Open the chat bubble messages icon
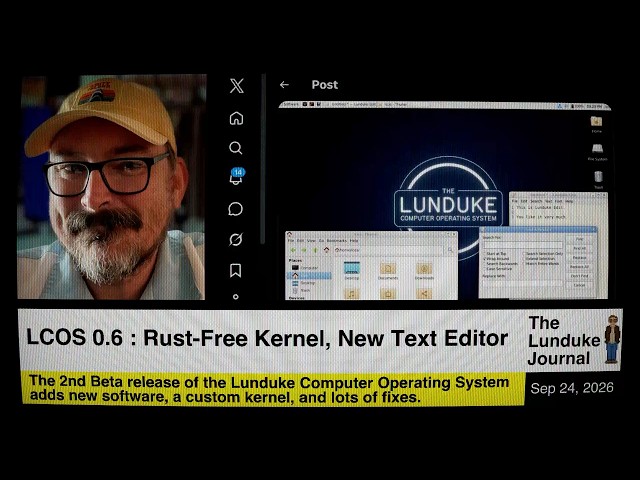 pos(236,209)
